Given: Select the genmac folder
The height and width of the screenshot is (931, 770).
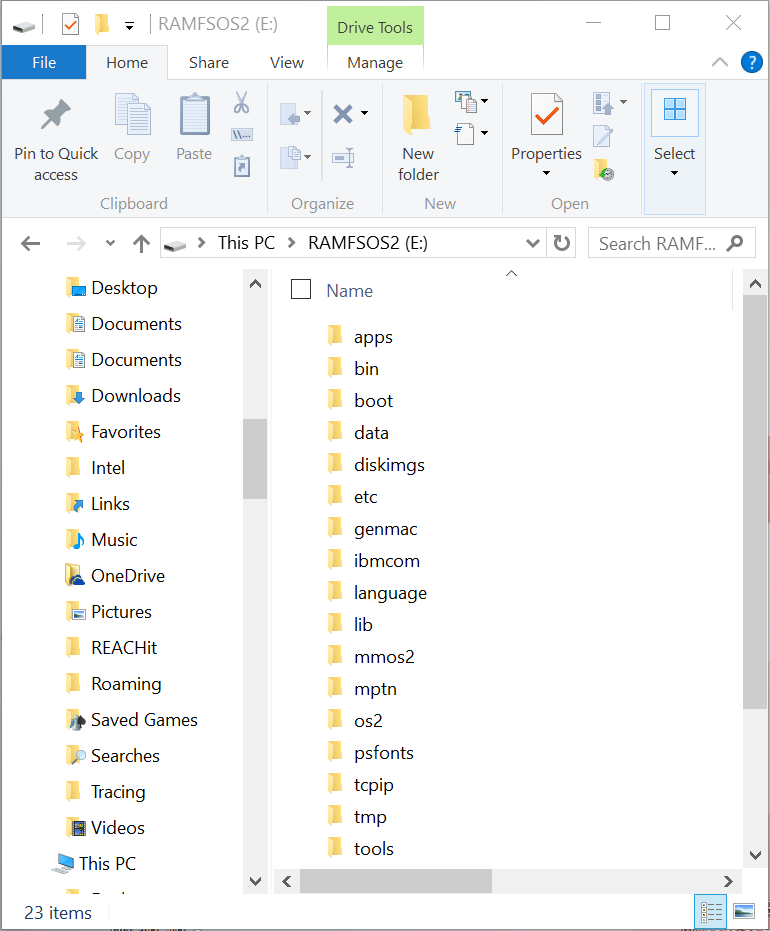Looking at the screenshot, I should (385, 529).
